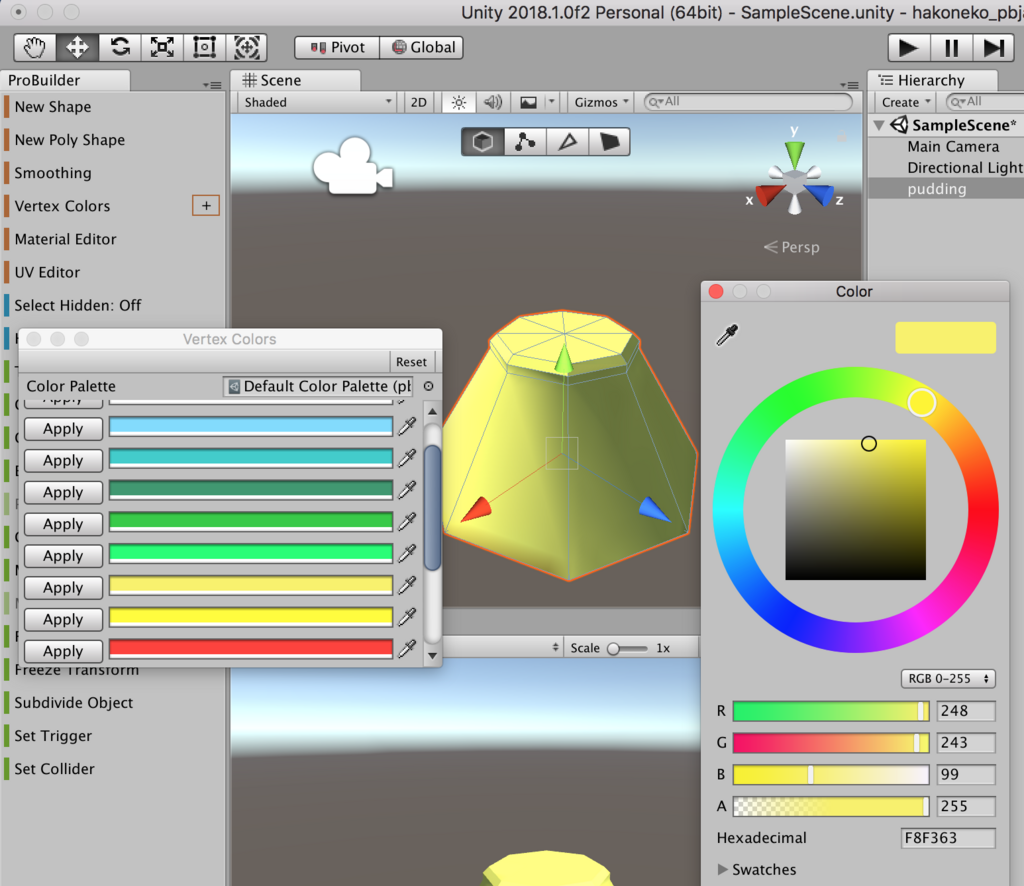Apply the light blue vertex color
Screen dimensions: 1024x886
click(63, 429)
